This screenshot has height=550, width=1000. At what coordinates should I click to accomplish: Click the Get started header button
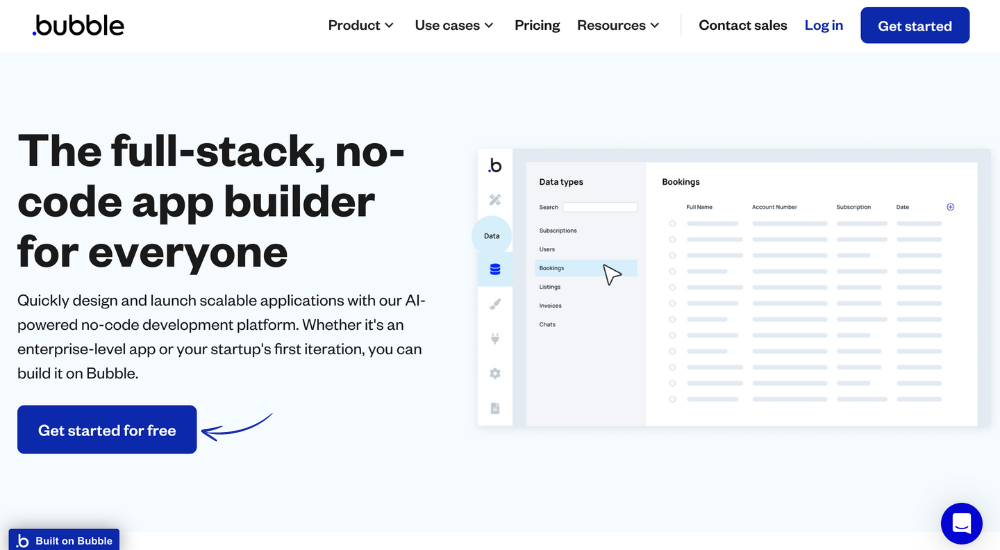915,26
